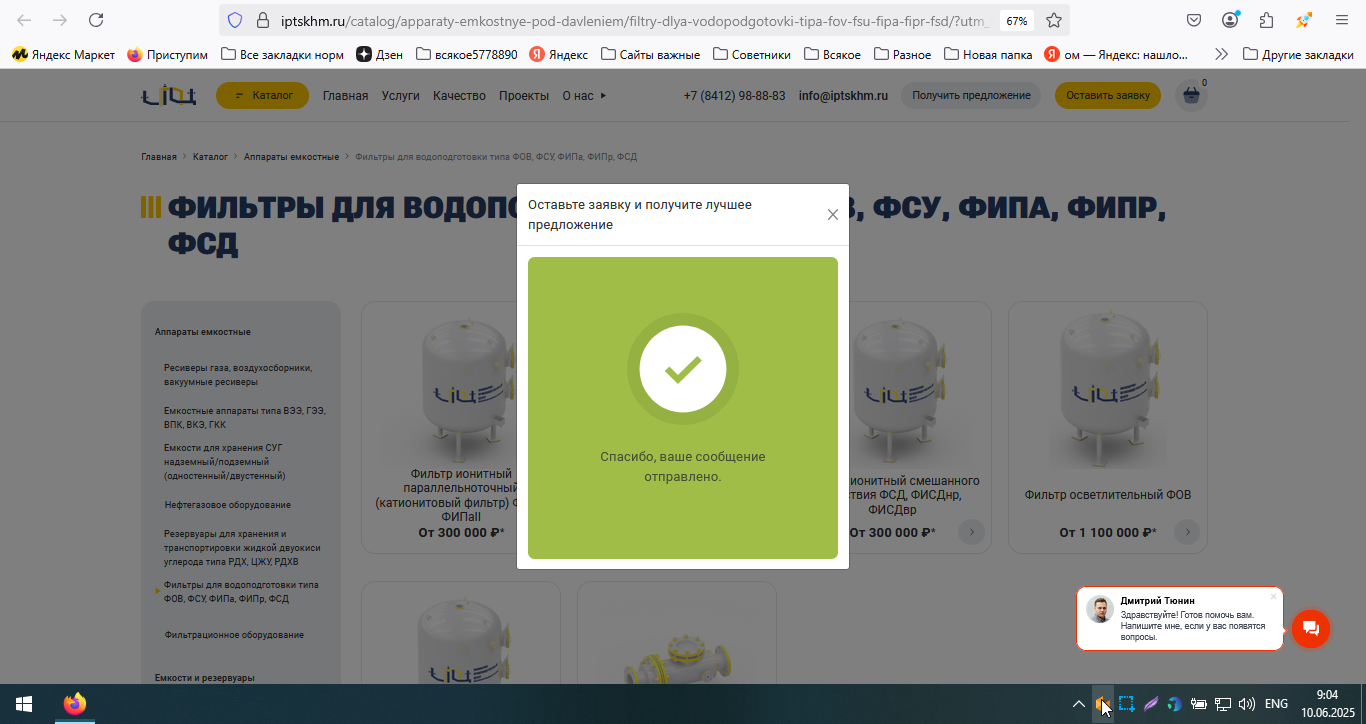Click phone number +7 (8412) 98-88-83

(x=734, y=96)
